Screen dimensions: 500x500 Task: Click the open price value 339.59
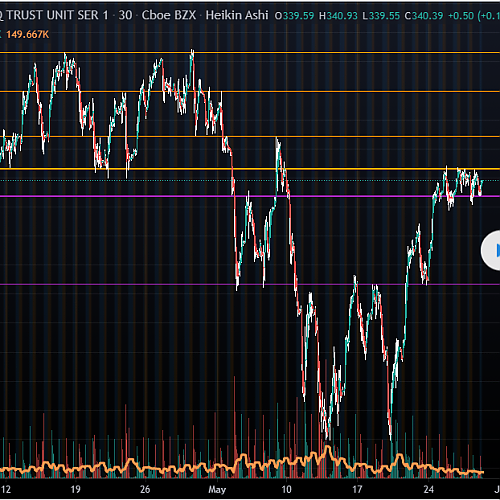(x=298, y=16)
